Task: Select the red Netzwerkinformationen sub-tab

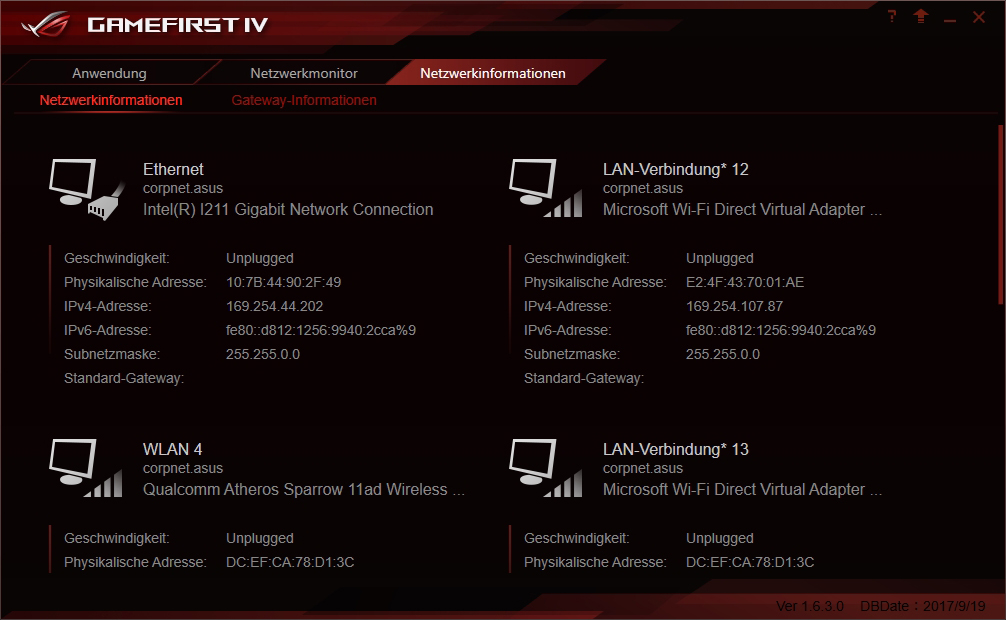Action: [111, 100]
